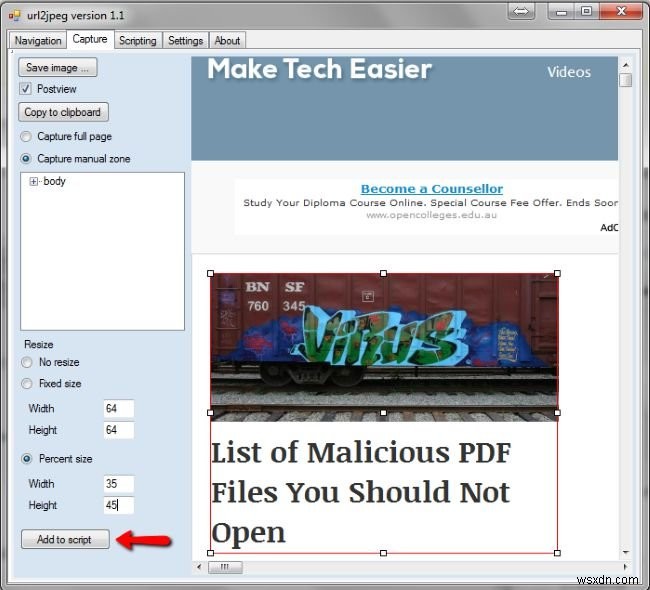The width and height of the screenshot is (650, 590).
Task: Click the Become a Counsellor ad link
Action: pos(432,189)
